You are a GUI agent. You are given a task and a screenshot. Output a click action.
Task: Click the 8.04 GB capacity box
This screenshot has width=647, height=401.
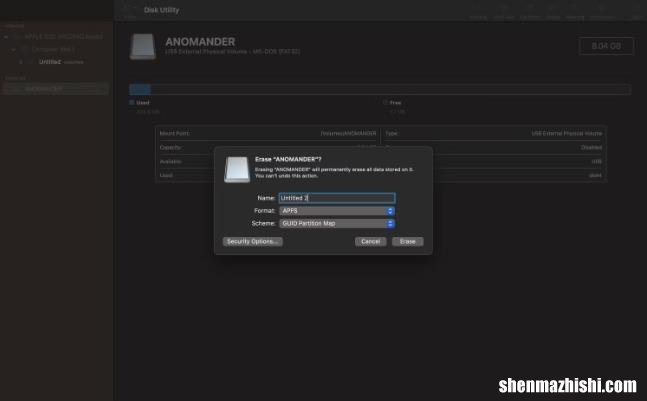coord(606,46)
